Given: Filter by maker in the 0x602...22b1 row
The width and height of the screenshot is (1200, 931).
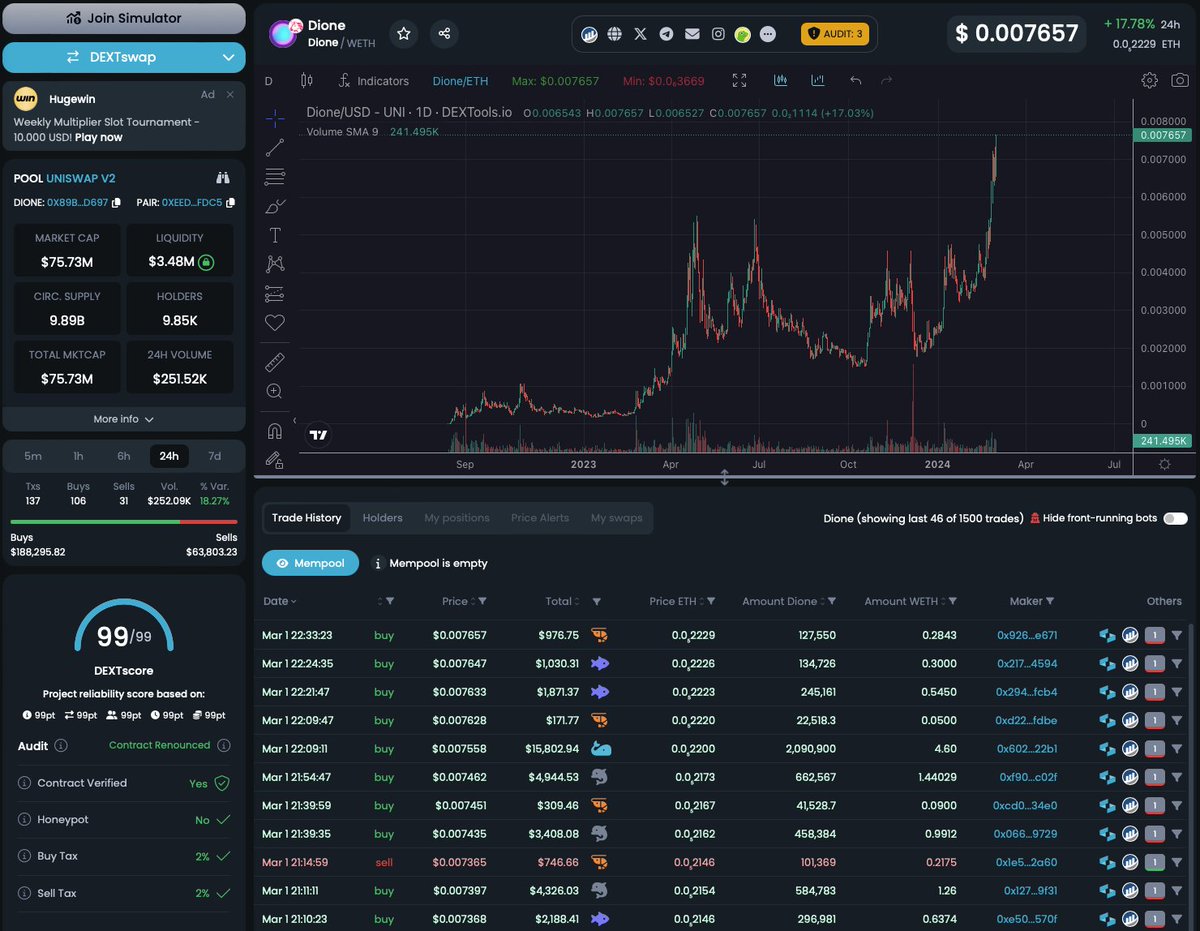Looking at the screenshot, I should (x=1177, y=748).
